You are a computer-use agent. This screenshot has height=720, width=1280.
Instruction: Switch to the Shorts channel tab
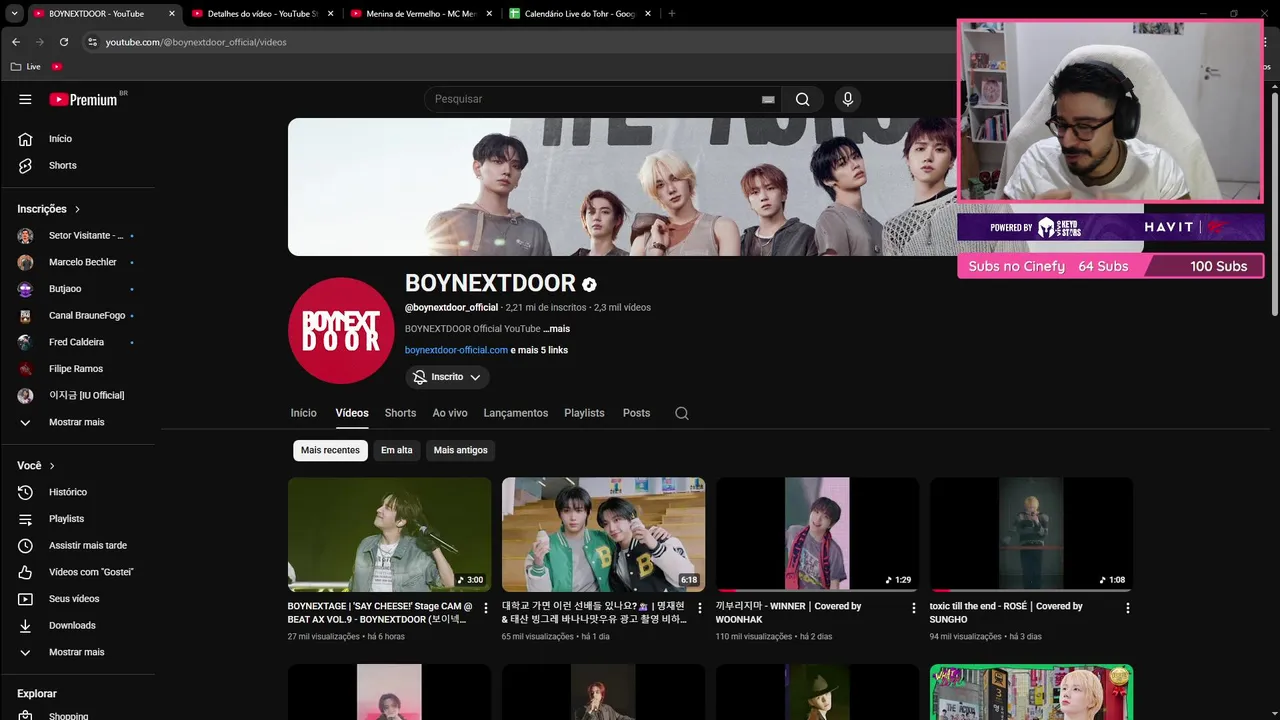coord(400,413)
